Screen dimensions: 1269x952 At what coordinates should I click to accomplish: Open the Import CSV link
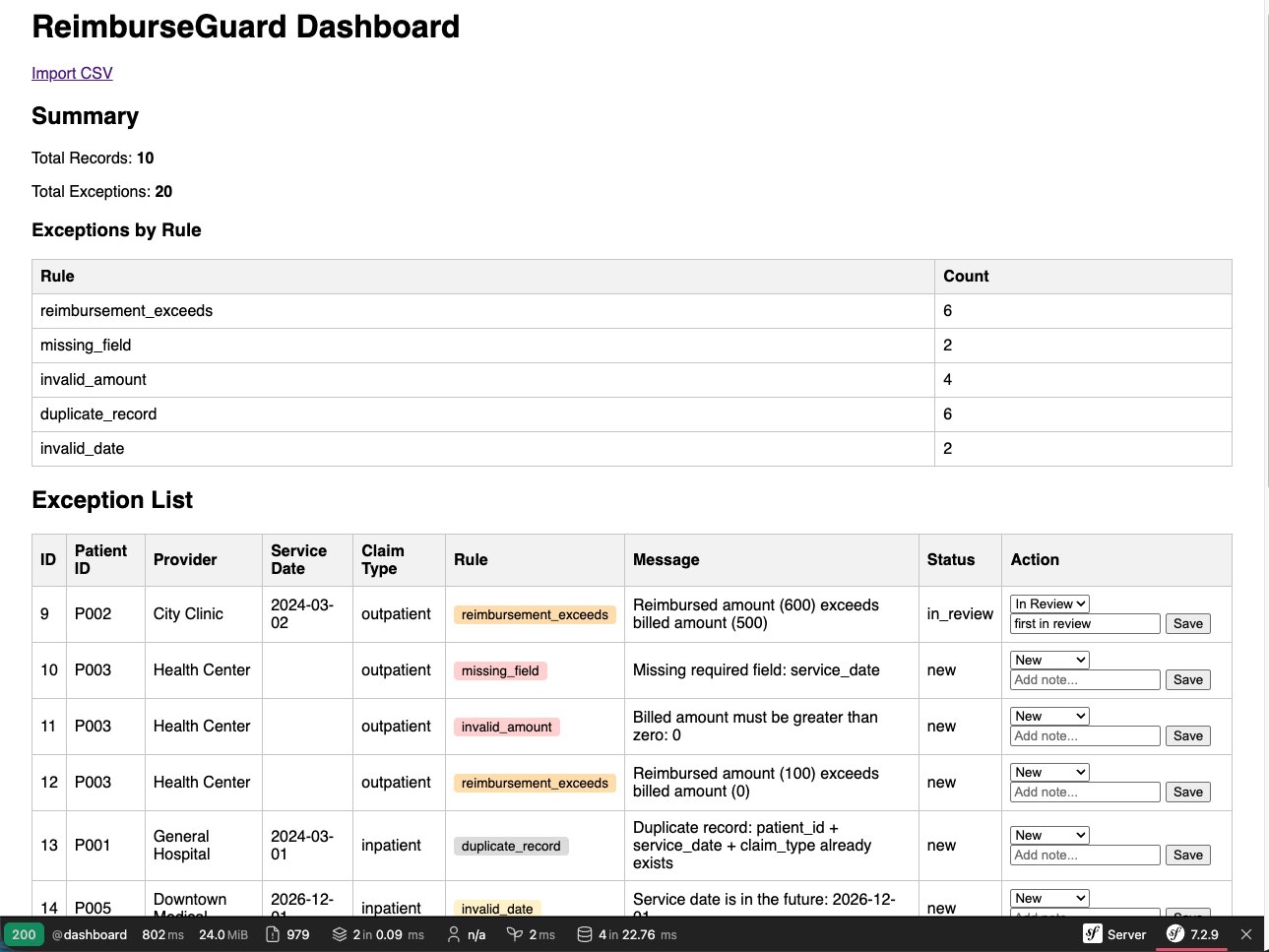pos(72,73)
